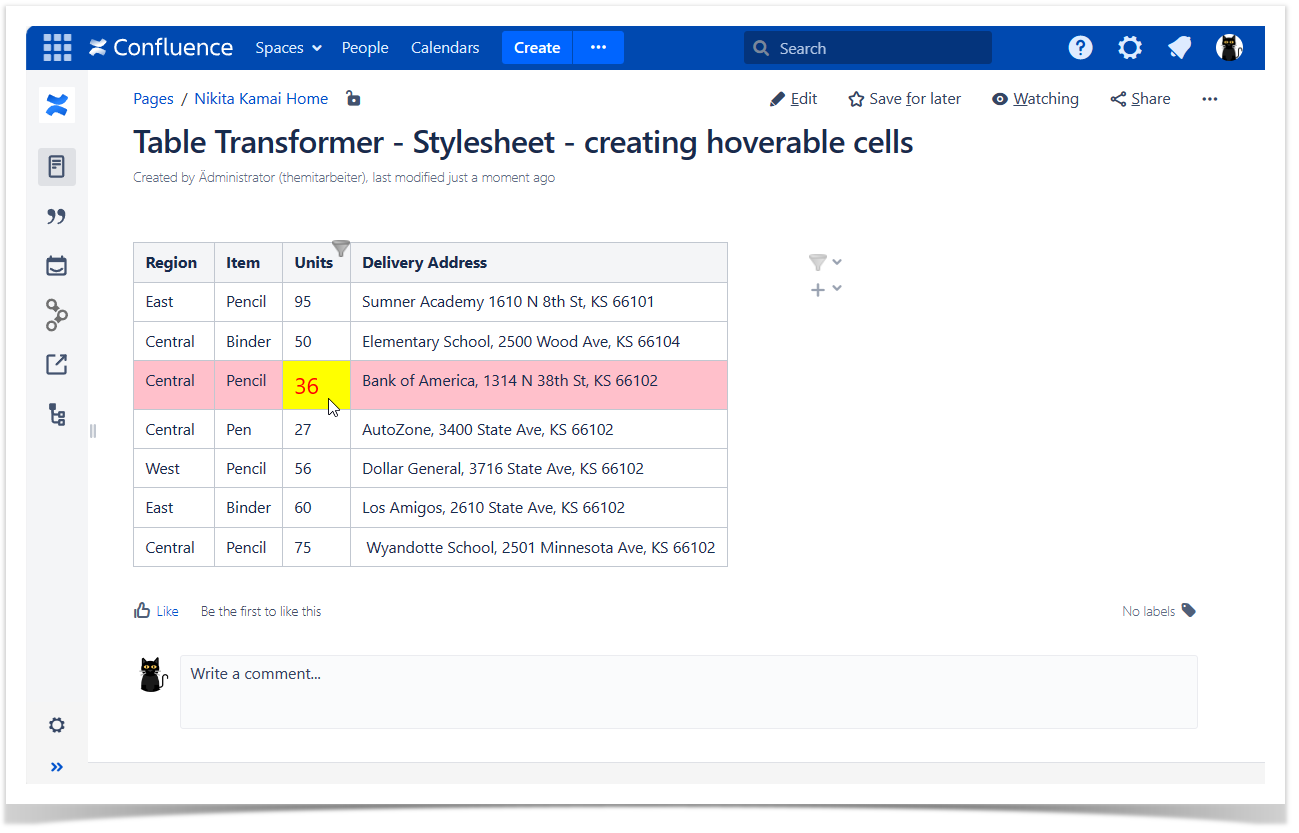1299x833 pixels.
Task: Open the Calendar icon in sidebar
Action: click(x=57, y=266)
